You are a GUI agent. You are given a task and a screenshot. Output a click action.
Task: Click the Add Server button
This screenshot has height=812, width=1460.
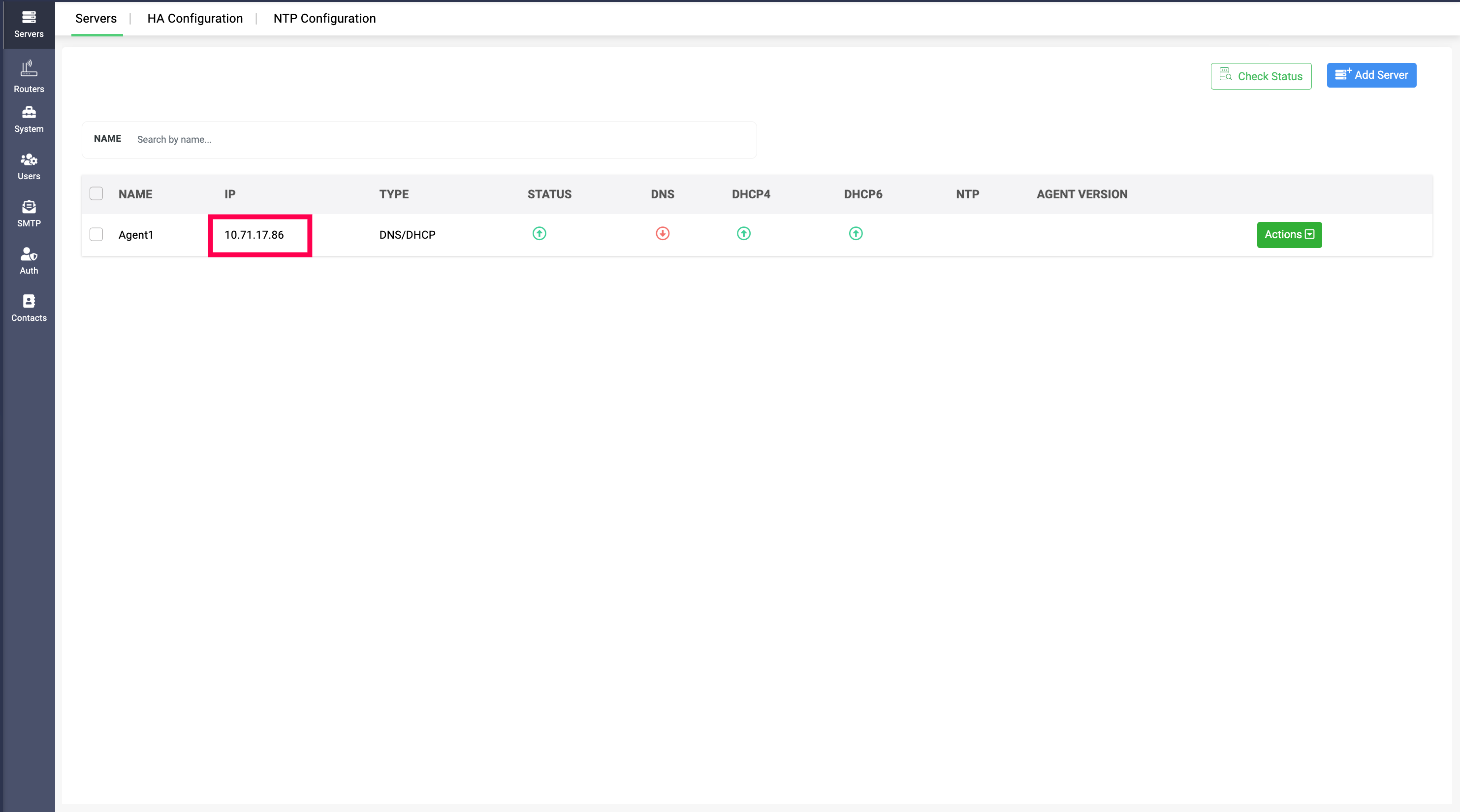(x=1371, y=75)
